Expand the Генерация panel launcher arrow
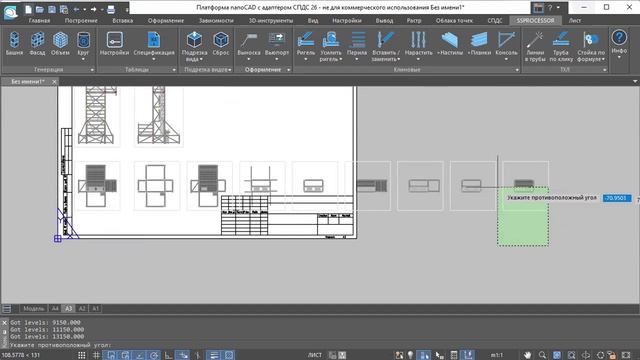 (92, 70)
